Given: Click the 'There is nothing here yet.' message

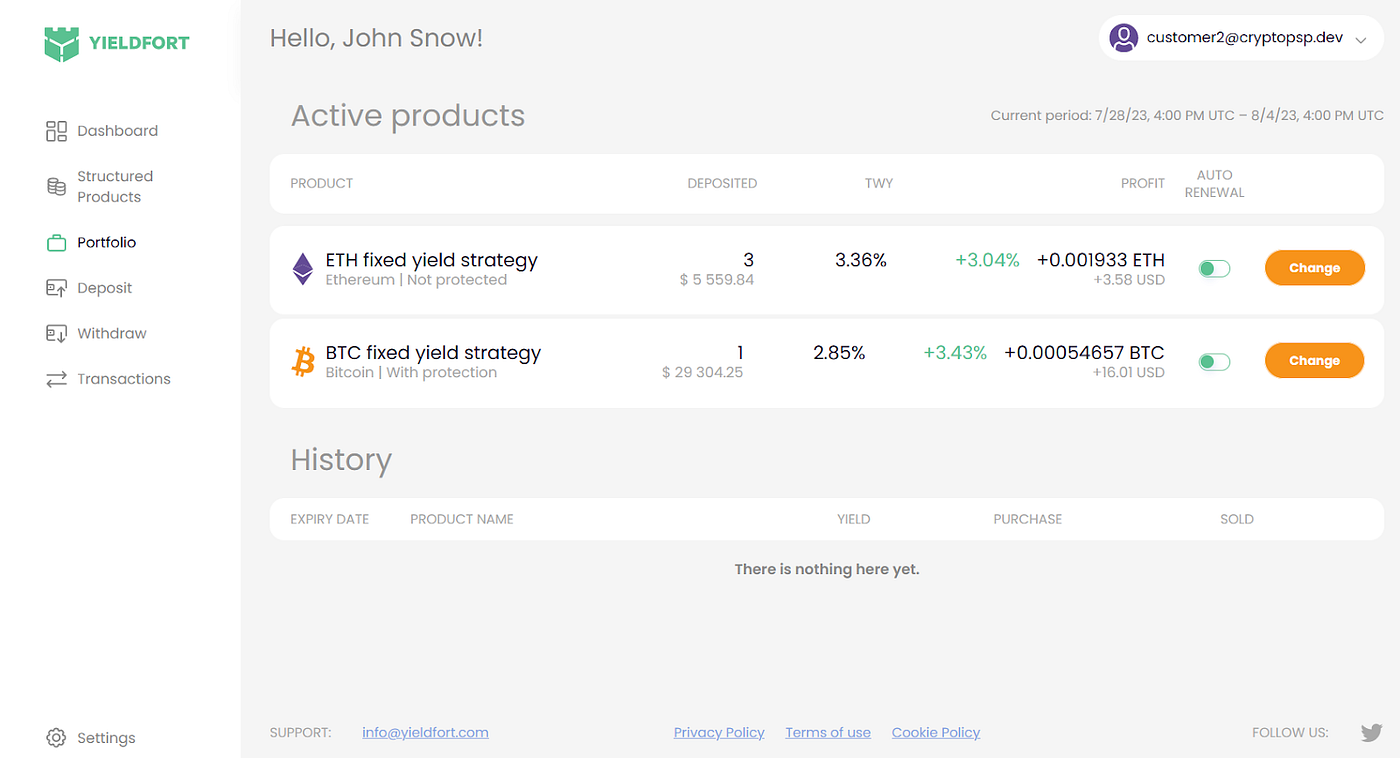Looking at the screenshot, I should pyautogui.click(x=827, y=569).
